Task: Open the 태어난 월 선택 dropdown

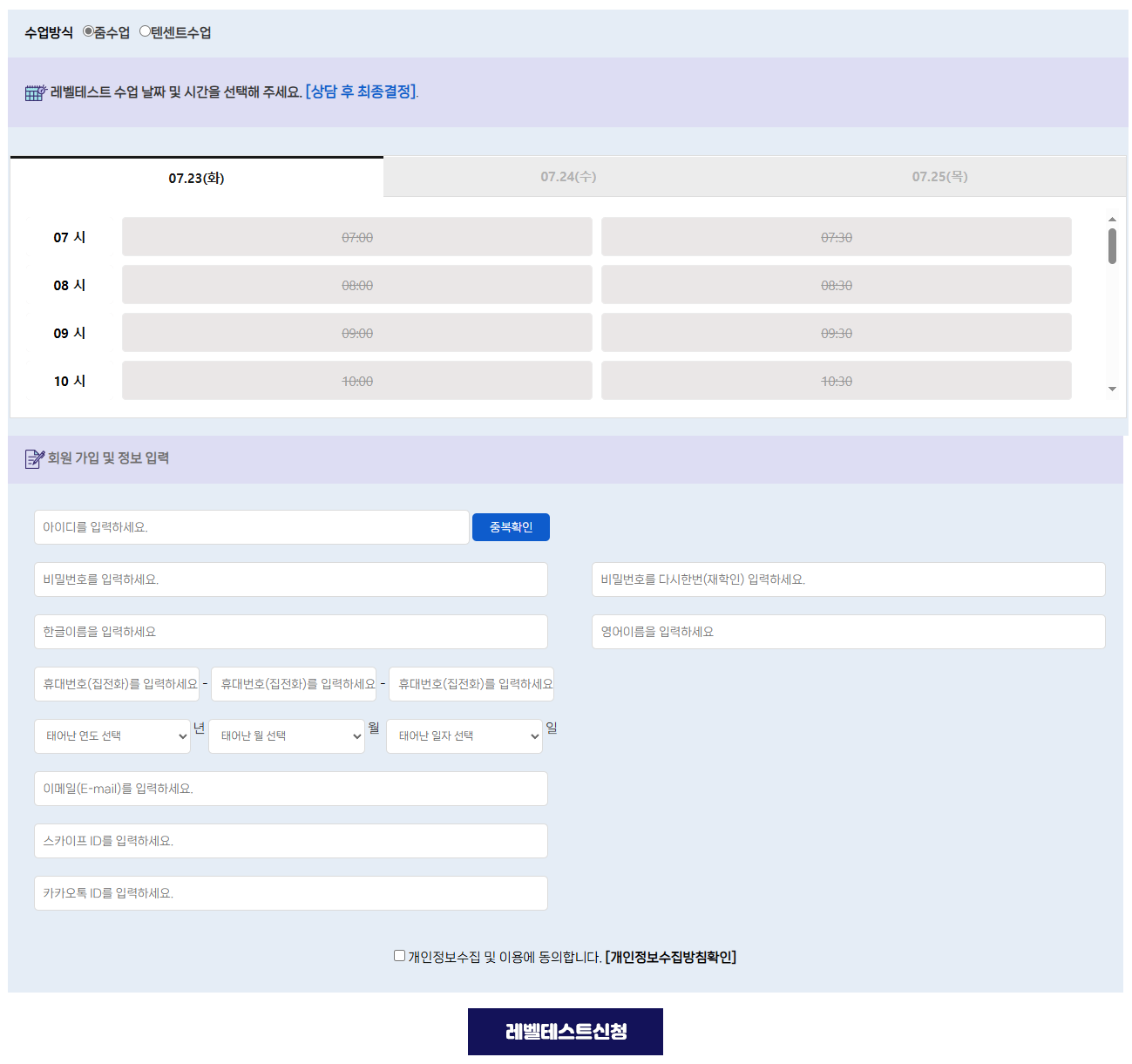Action: 288,736
